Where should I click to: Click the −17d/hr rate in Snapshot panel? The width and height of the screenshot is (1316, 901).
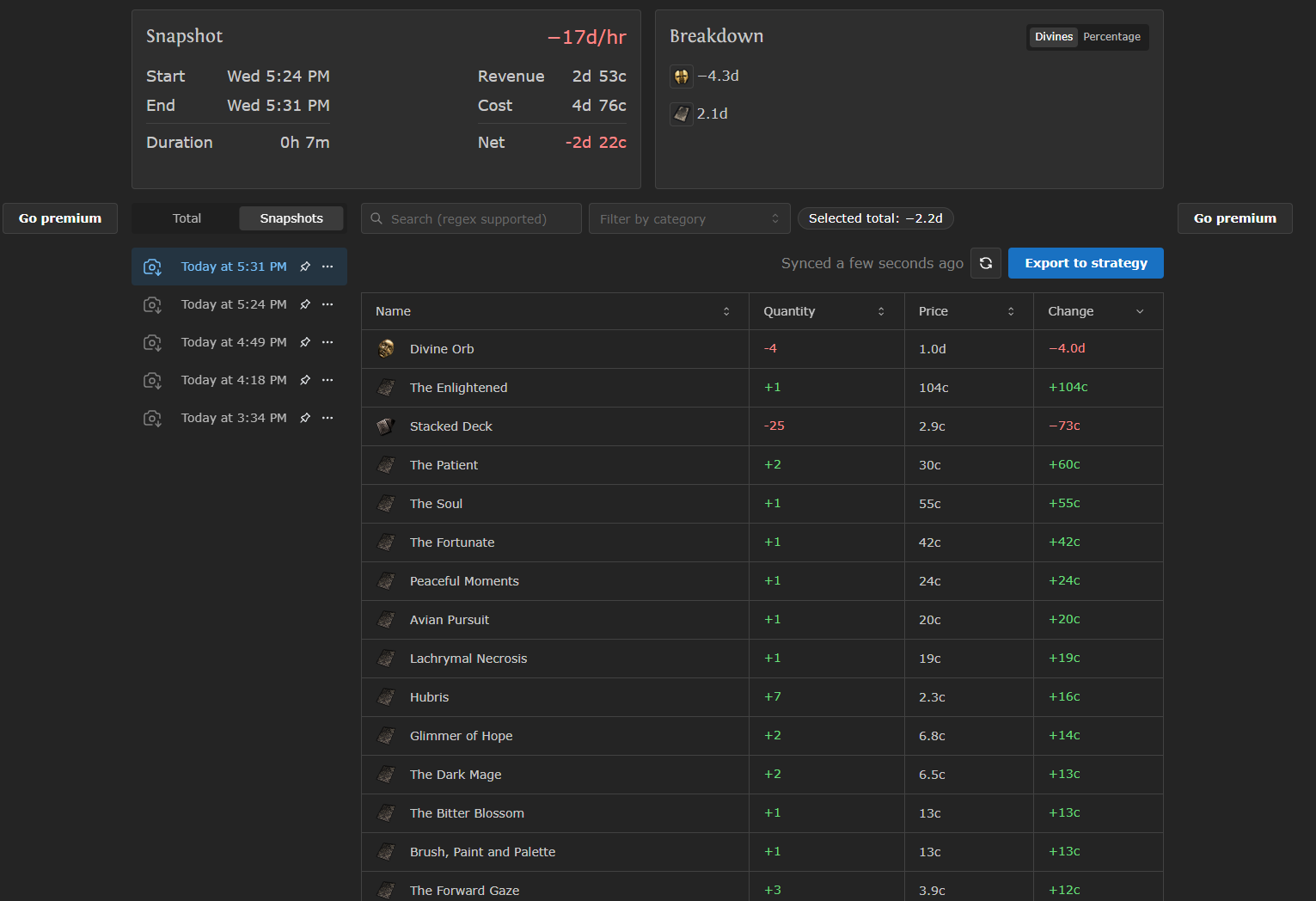(x=587, y=37)
